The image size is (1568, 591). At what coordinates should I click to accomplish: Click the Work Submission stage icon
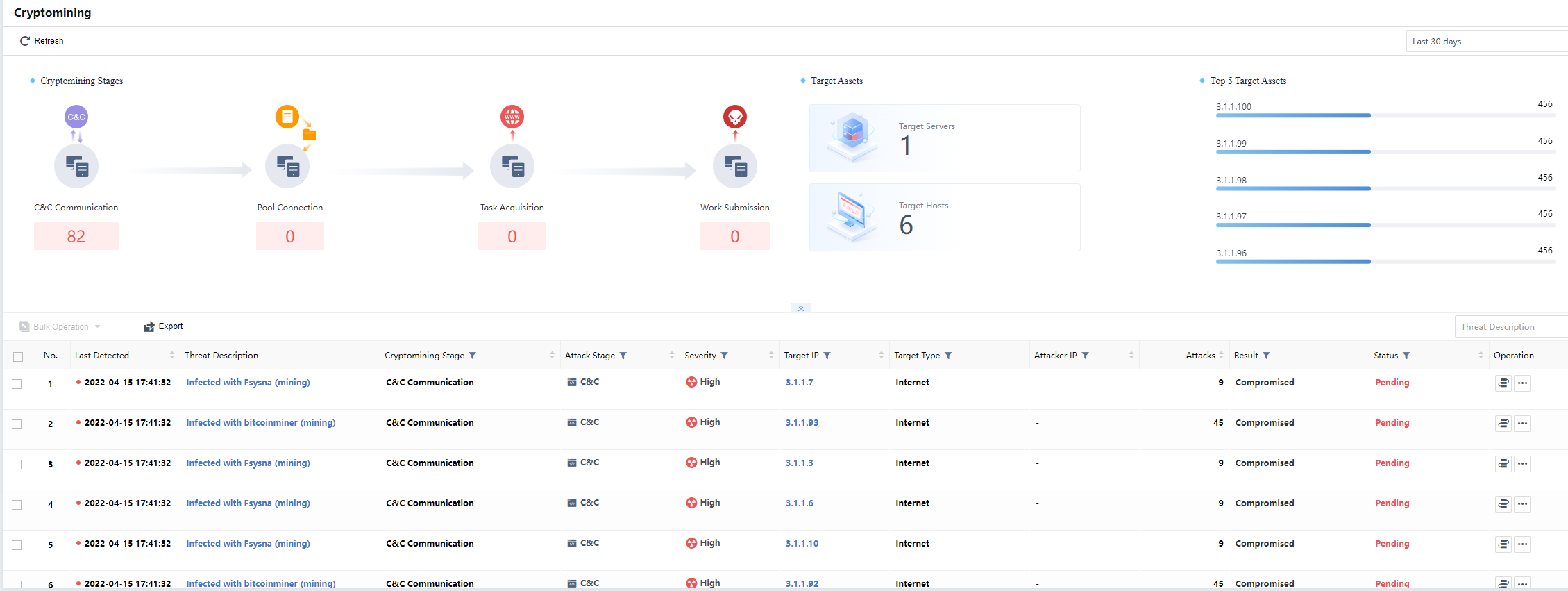[x=734, y=166]
